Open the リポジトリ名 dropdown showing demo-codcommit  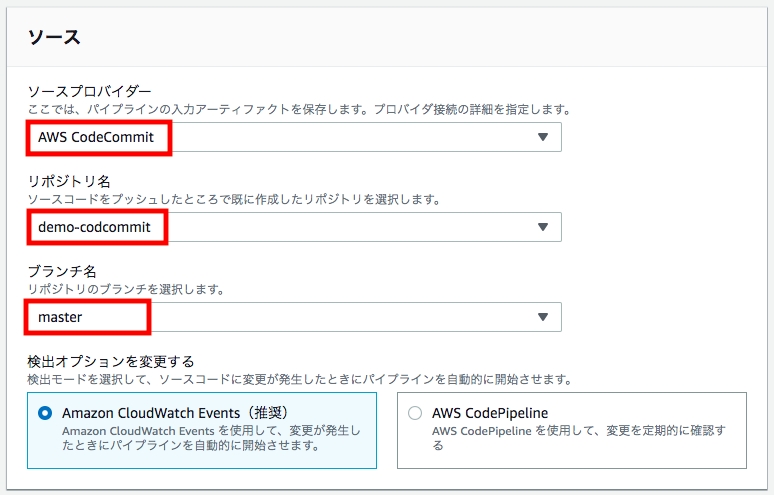pos(295,227)
